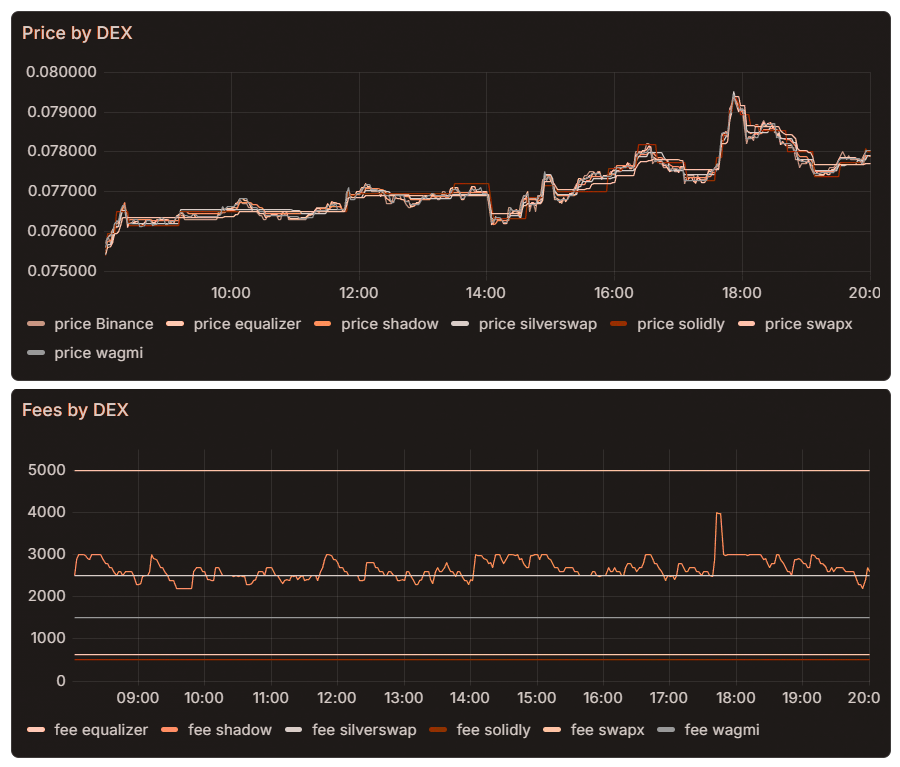Click the fee spike near 18:00 on the chart
The height and width of the screenshot is (767, 900).
point(716,513)
